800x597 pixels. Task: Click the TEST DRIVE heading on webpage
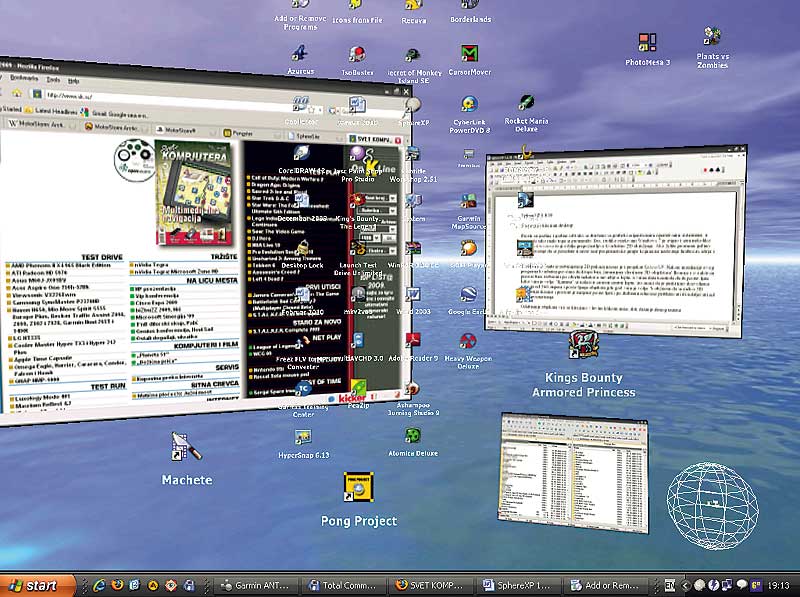click(x=102, y=257)
